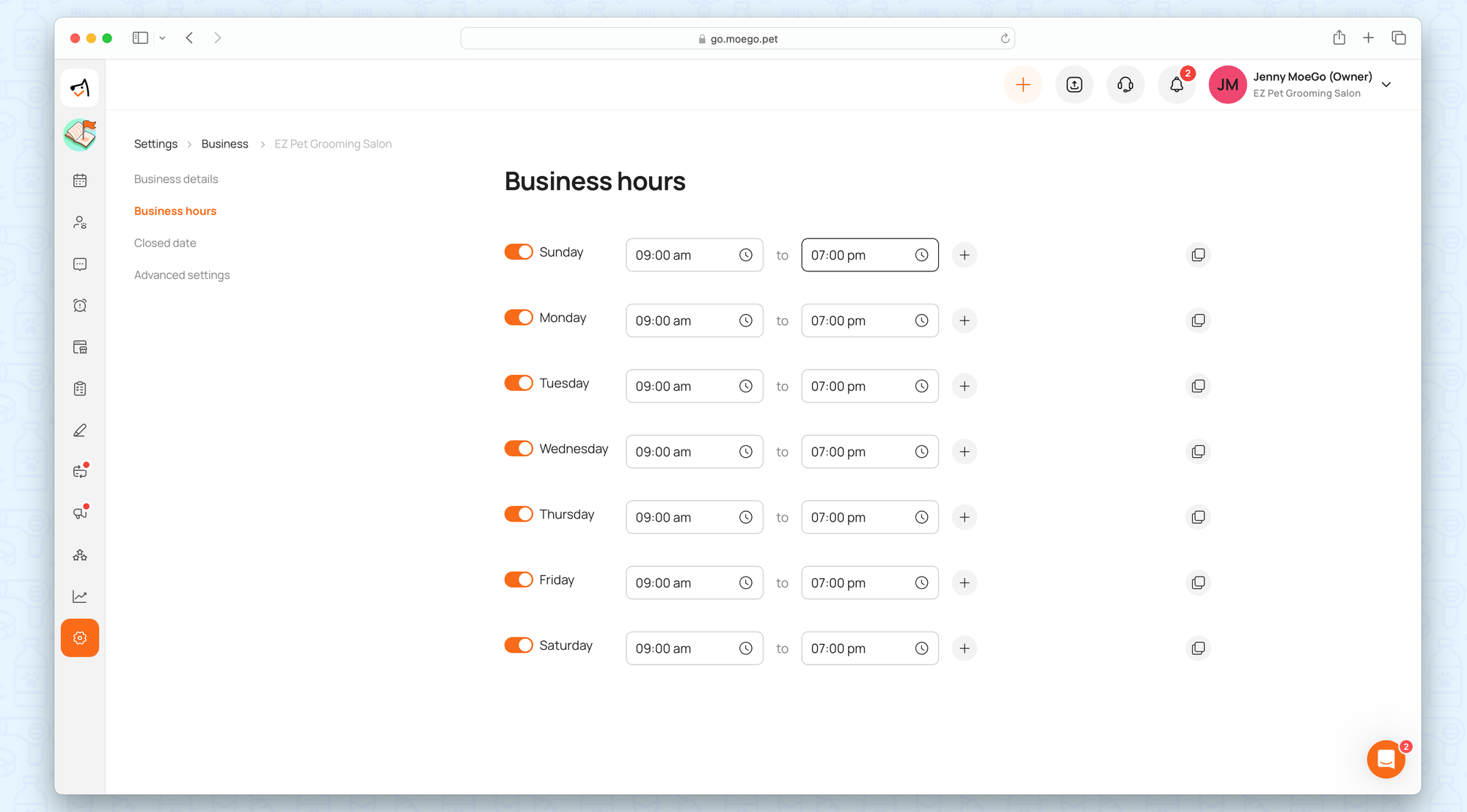This screenshot has height=812, width=1467.
Task: Toggle Sunday business hours off
Action: tap(519, 252)
